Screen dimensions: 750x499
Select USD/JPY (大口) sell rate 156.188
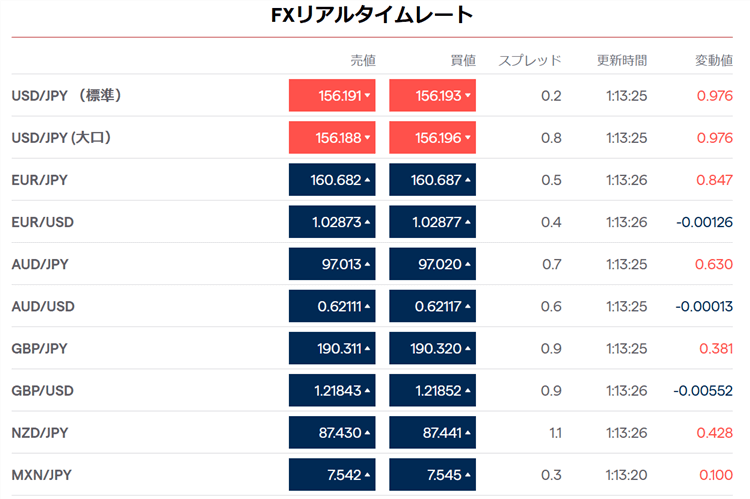(332, 138)
